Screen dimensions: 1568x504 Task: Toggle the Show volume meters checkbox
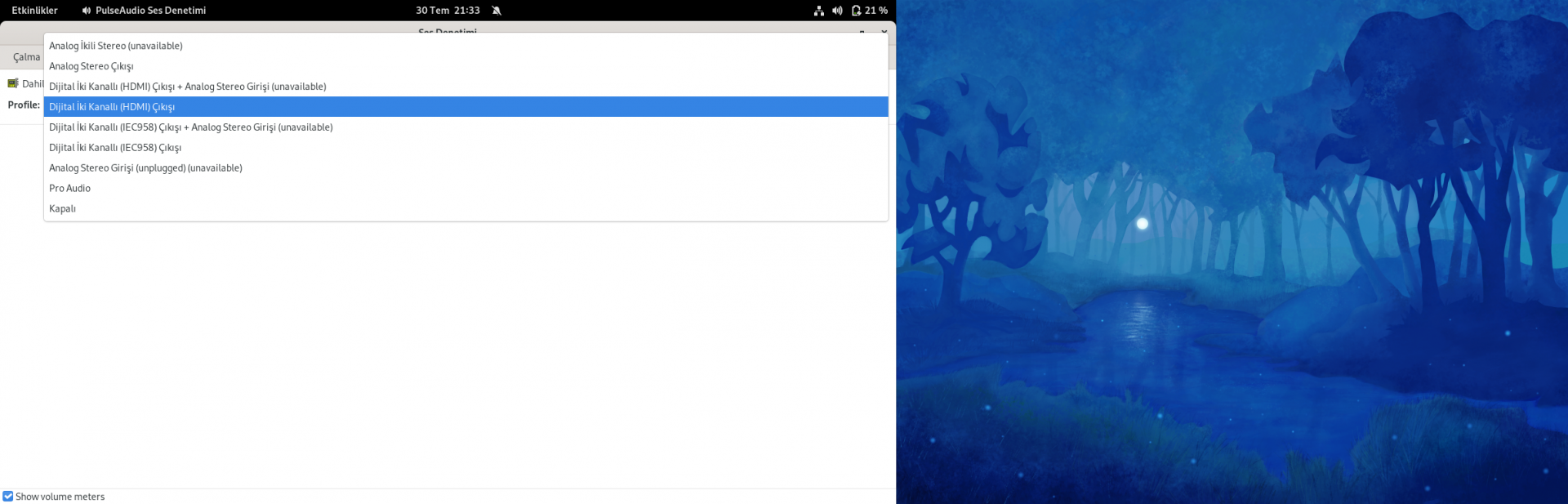click(x=8, y=497)
